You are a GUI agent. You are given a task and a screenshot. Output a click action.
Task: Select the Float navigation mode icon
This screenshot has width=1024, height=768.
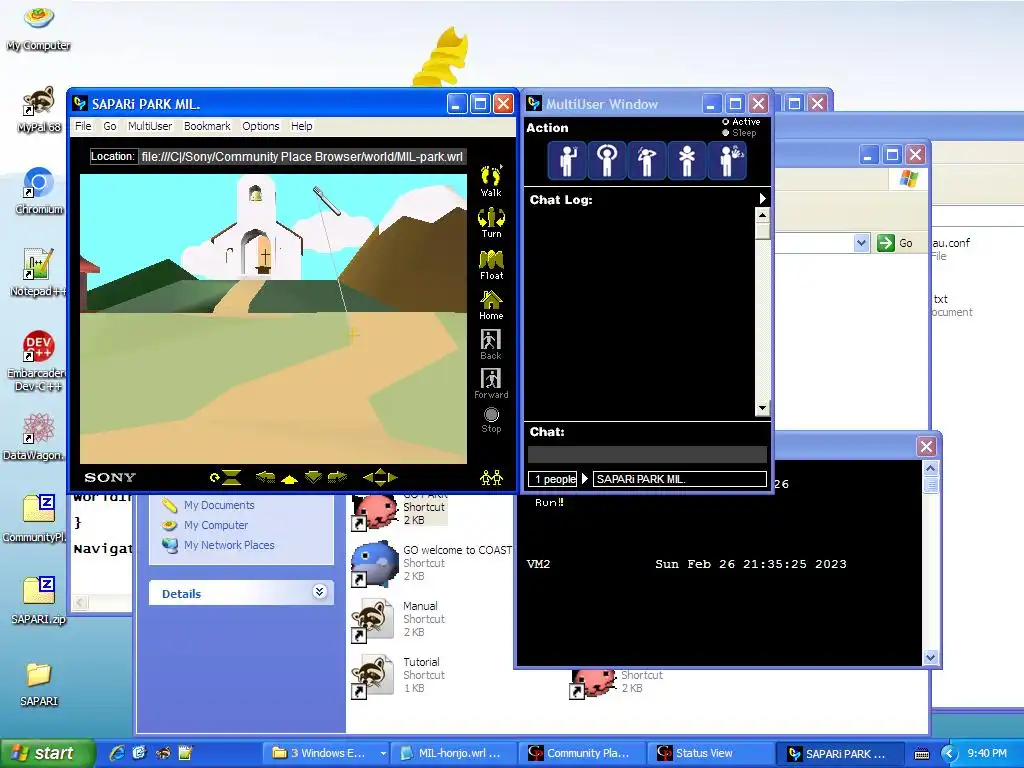coord(491,264)
